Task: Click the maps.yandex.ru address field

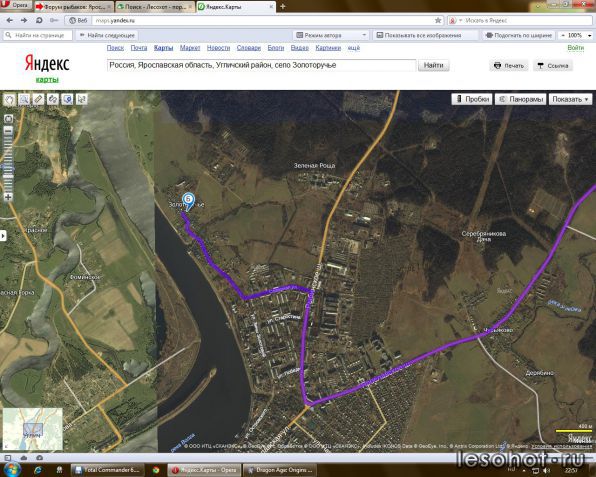Action: (262, 21)
